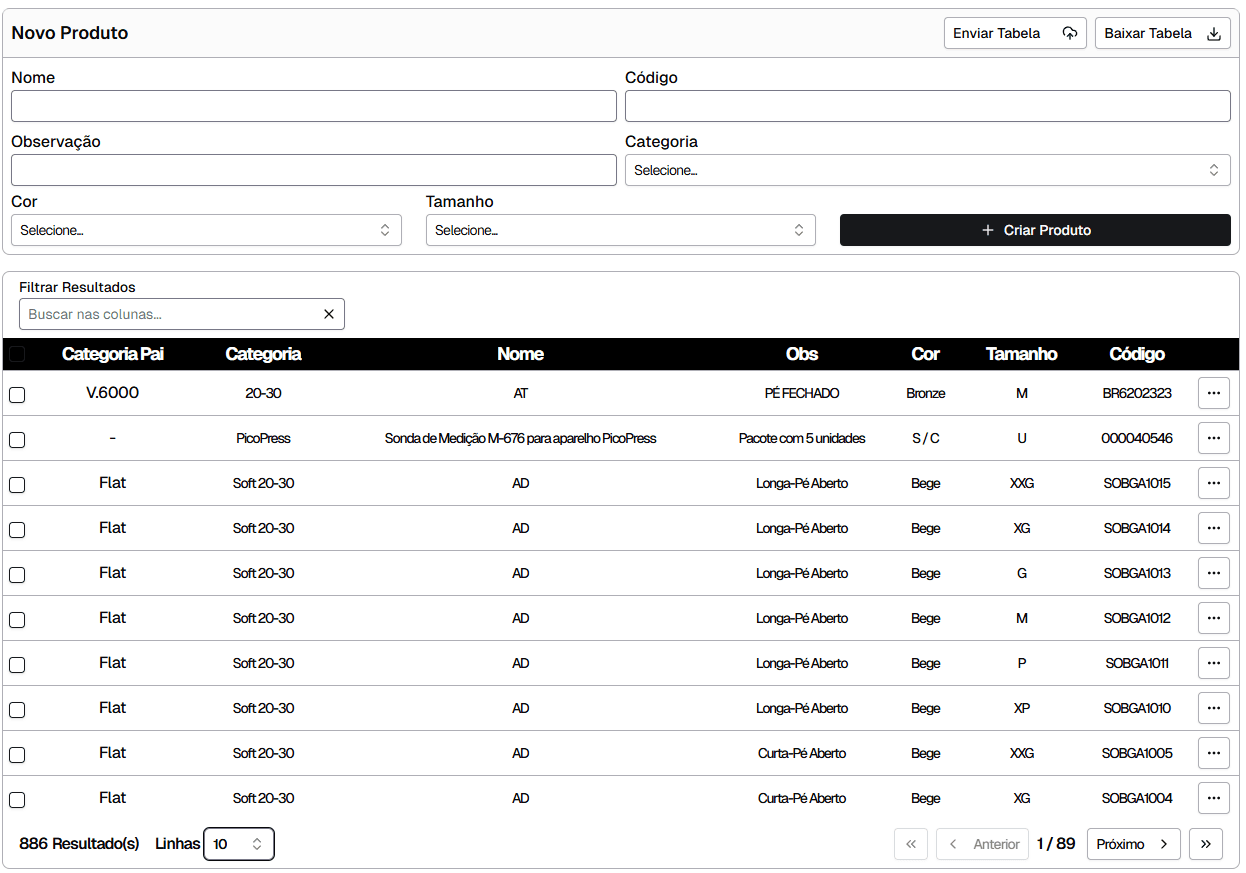The image size is (1246, 873).
Task: Open the Categoria dropdown
Action: (927, 170)
